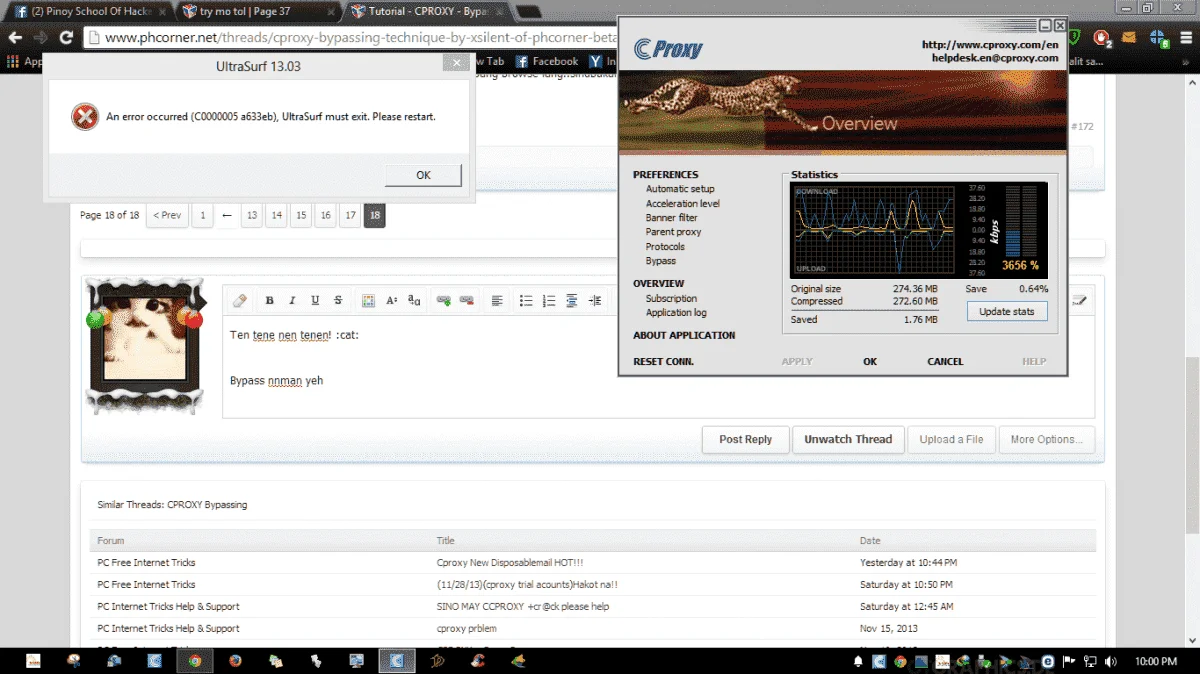Open Banner filter in CProxy preferences
This screenshot has width=1200, height=674.
click(x=671, y=217)
